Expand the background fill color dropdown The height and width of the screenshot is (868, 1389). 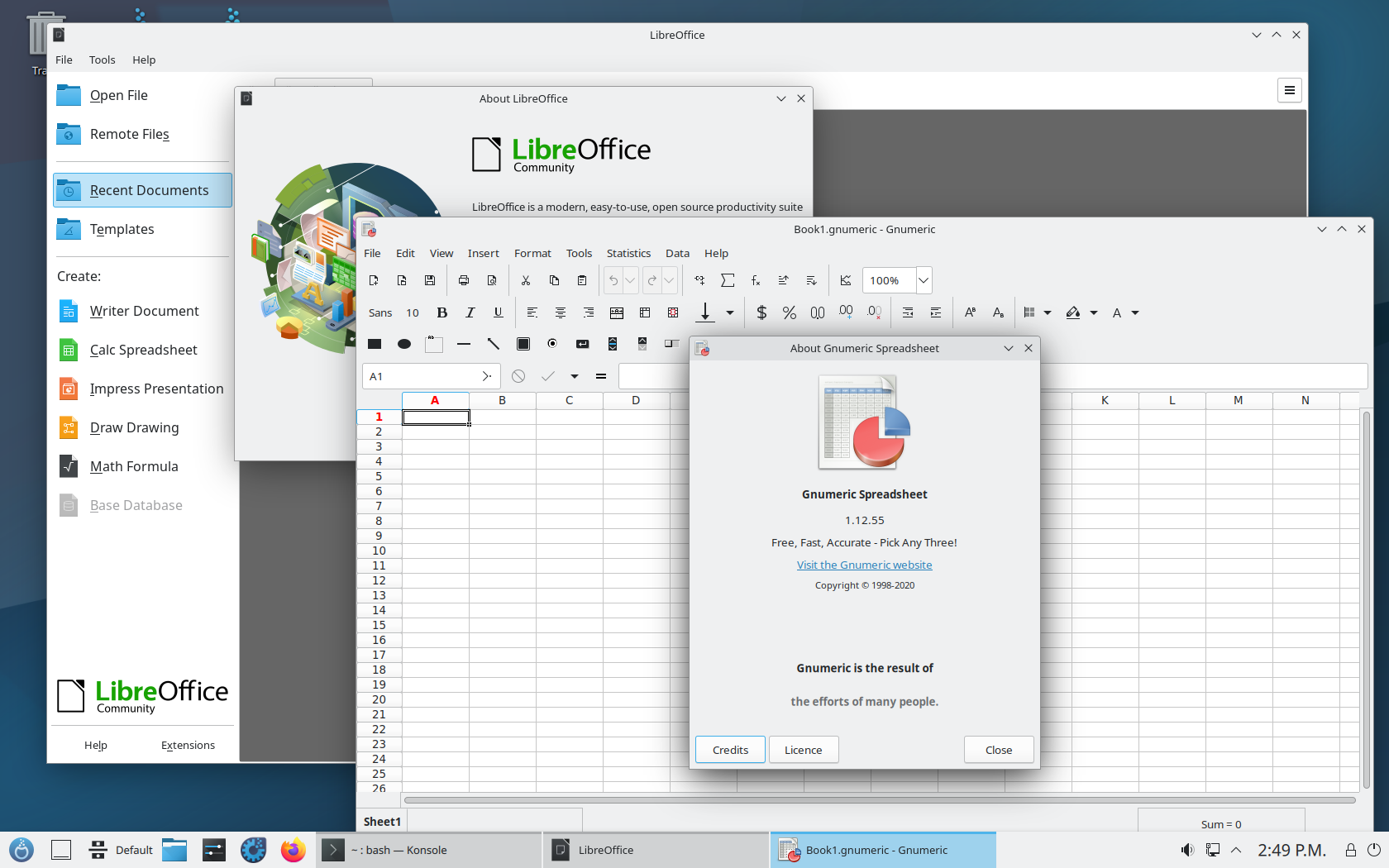coord(1094,312)
